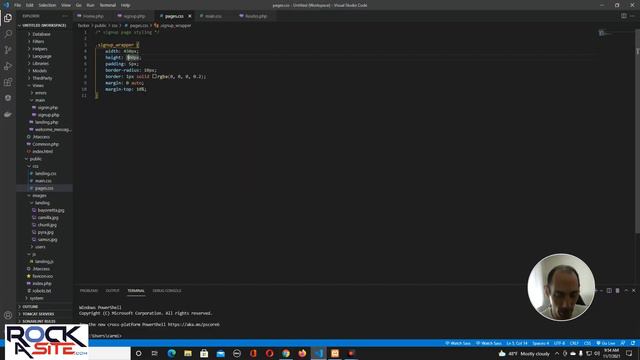This screenshot has height=360, width=640.
Task: Open the Edit menu
Action: pyautogui.click(x=30, y=5)
